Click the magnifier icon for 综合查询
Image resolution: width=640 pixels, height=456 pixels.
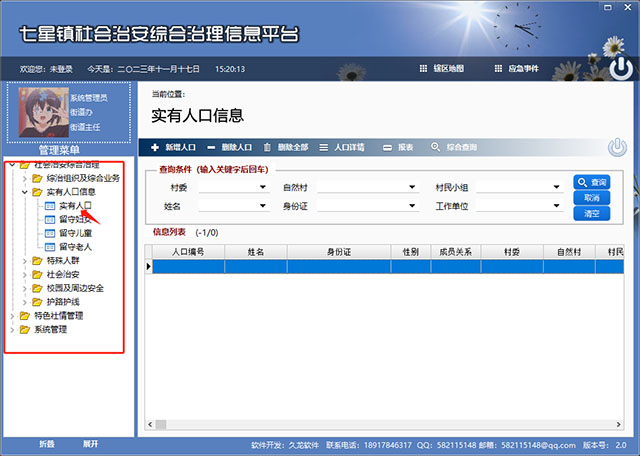pyautogui.click(x=436, y=147)
